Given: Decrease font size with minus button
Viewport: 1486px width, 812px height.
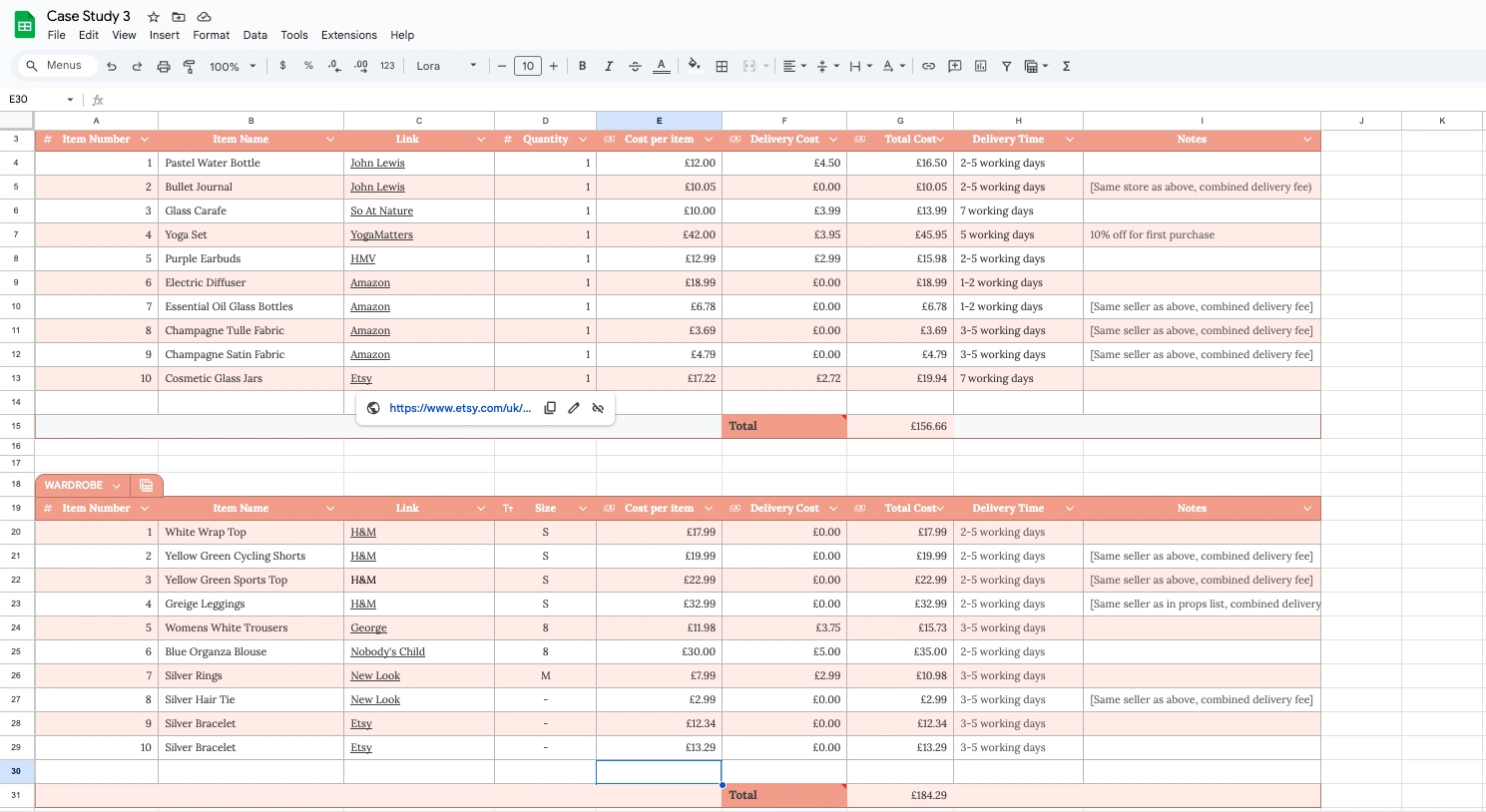Looking at the screenshot, I should pyautogui.click(x=502, y=66).
